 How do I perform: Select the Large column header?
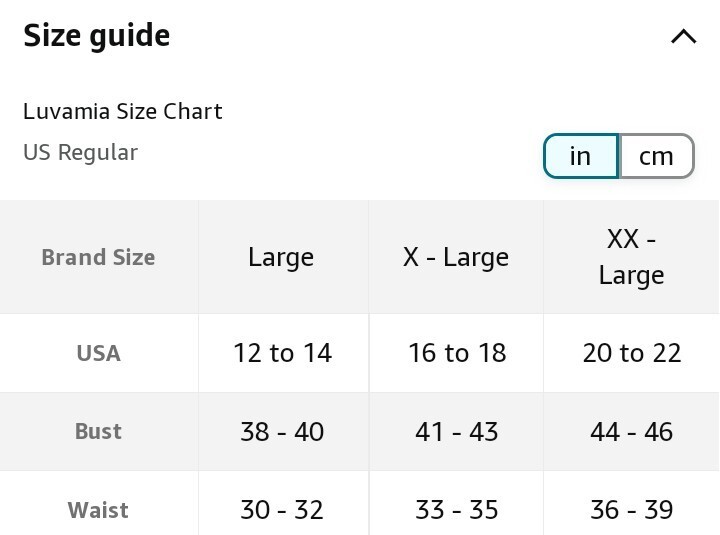(x=281, y=257)
